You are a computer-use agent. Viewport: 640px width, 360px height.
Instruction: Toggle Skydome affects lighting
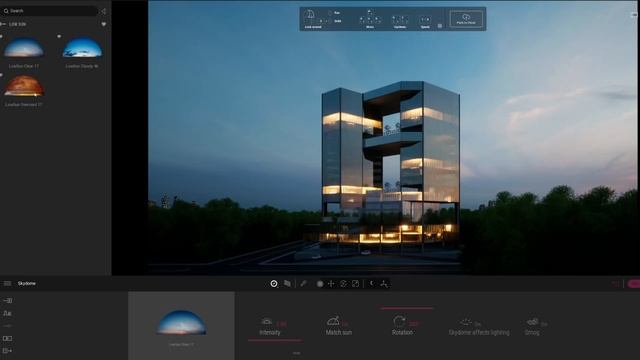click(x=479, y=327)
